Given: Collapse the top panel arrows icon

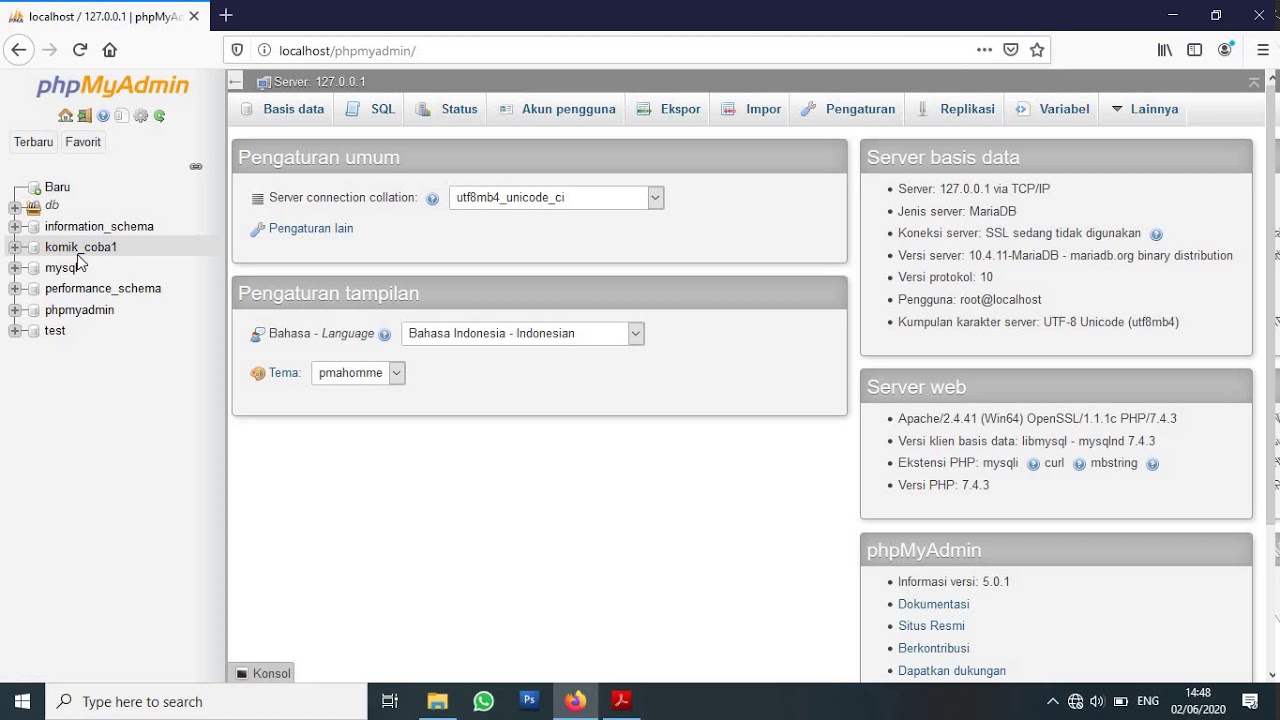Looking at the screenshot, I should tap(1254, 82).
